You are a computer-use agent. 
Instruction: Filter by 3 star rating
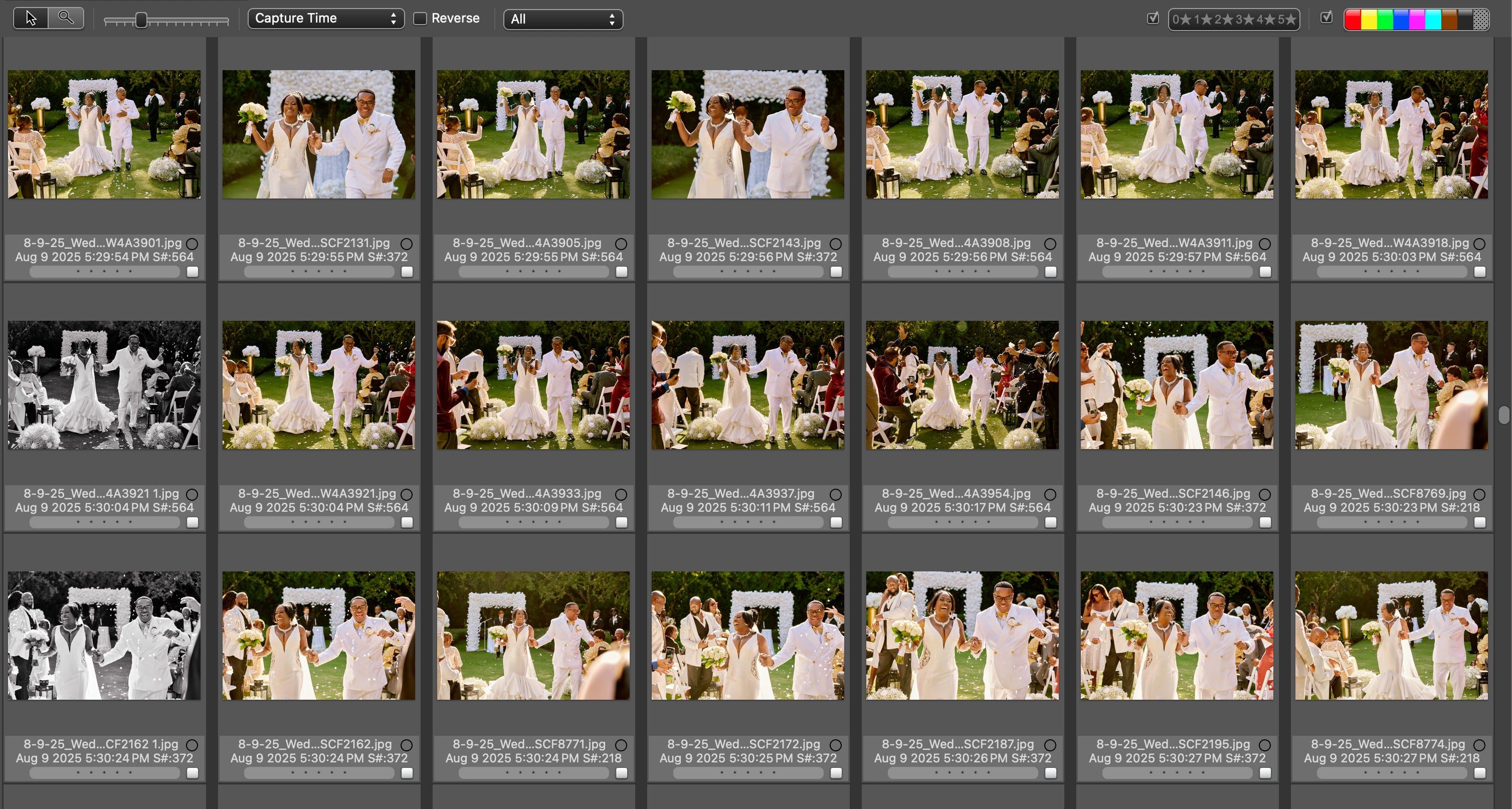(1243, 20)
